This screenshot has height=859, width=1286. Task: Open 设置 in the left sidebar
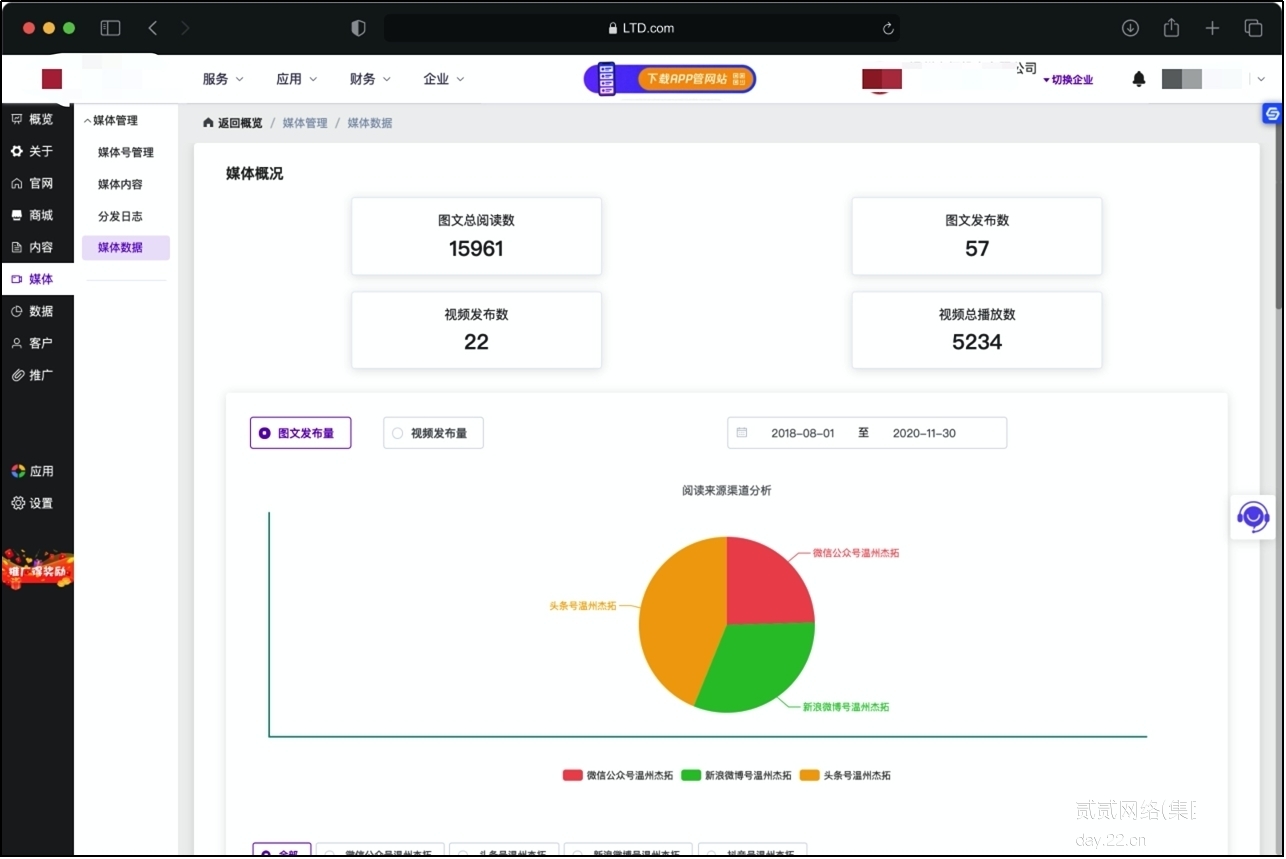pyautogui.click(x=32, y=503)
